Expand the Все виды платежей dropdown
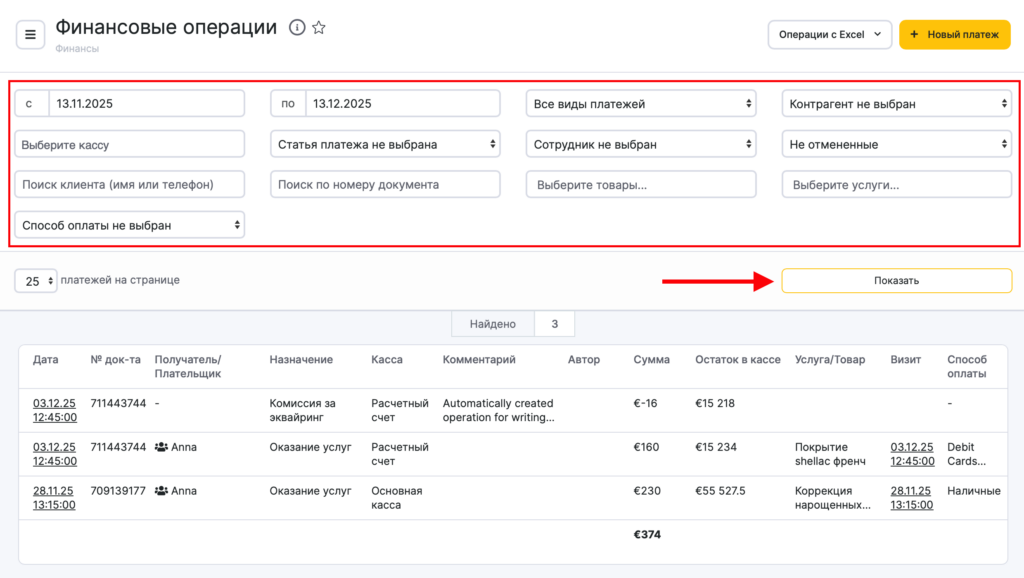 pos(640,104)
